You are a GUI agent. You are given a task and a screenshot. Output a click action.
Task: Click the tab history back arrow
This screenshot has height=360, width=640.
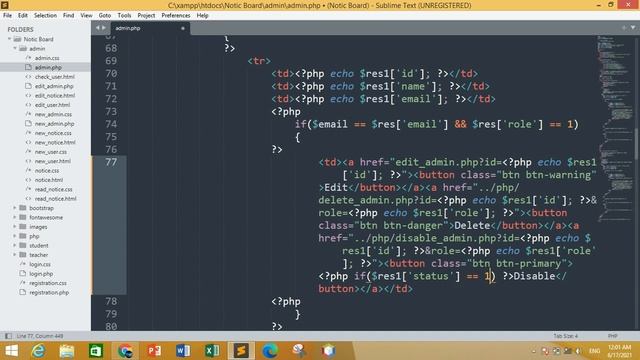coord(98,28)
